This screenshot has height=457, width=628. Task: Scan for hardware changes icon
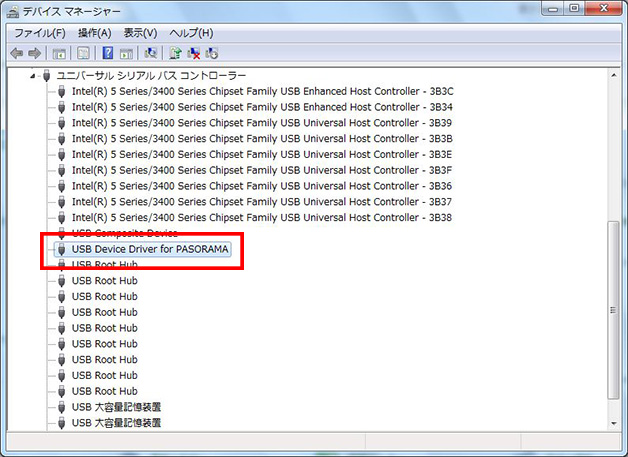[x=150, y=53]
